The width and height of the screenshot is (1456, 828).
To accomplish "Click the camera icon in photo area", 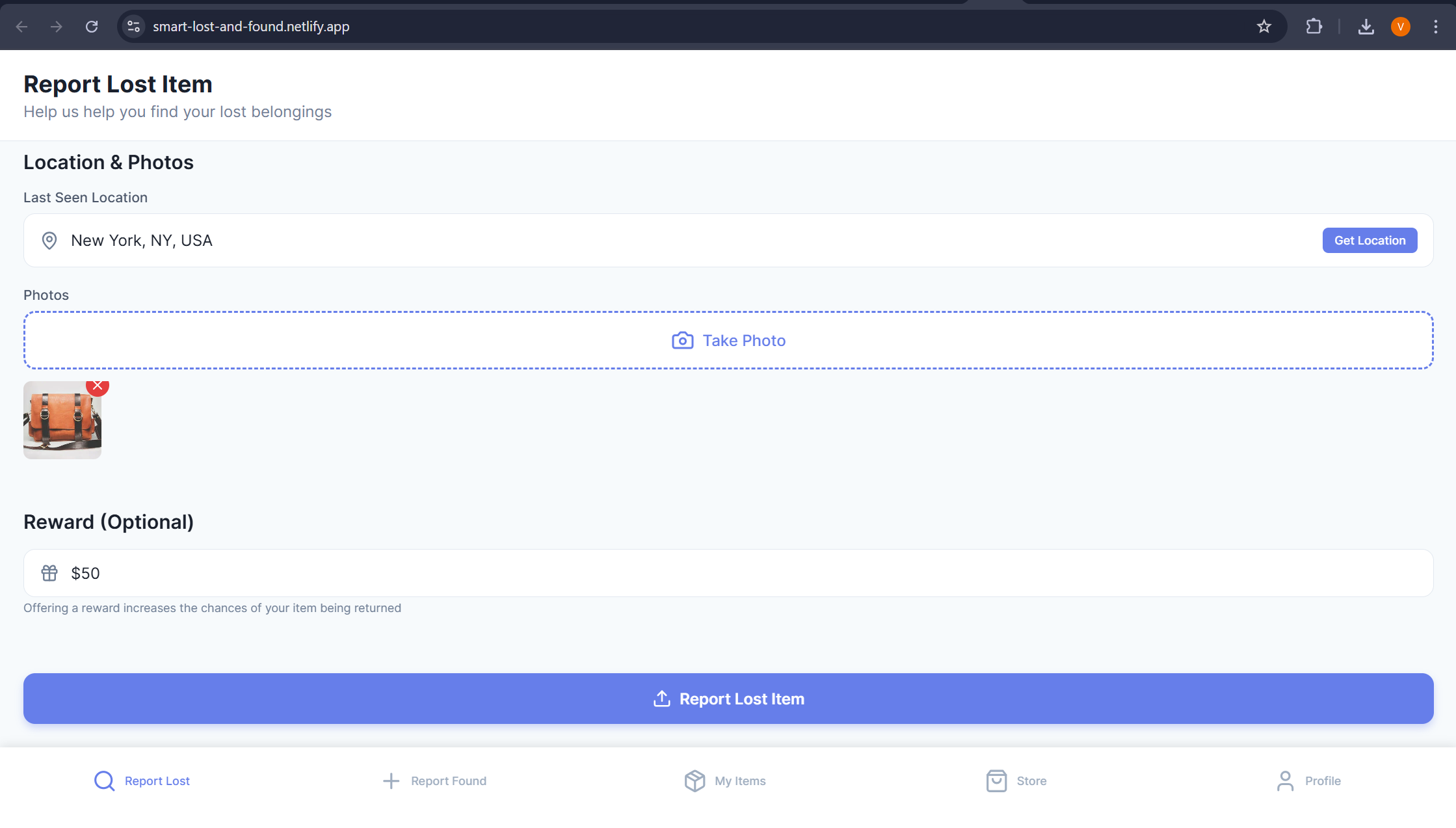I will [x=682, y=341].
